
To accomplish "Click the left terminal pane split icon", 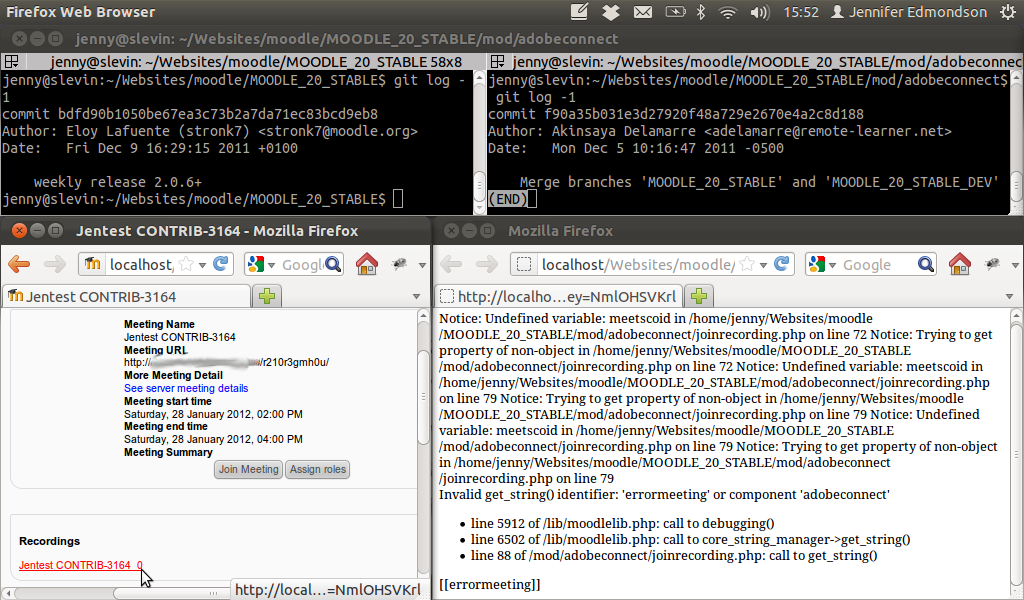I will tap(12, 61).
